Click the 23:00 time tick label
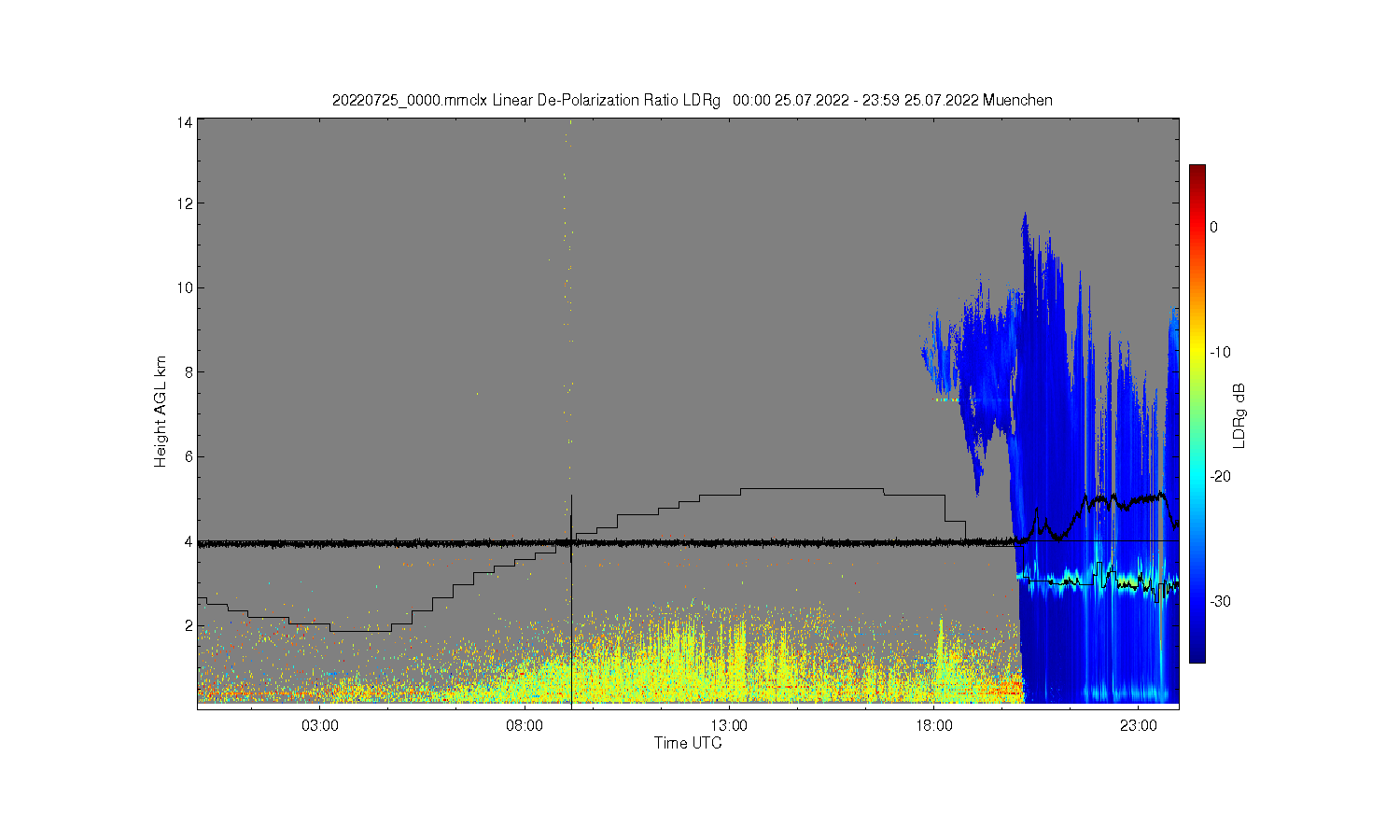 (1139, 726)
